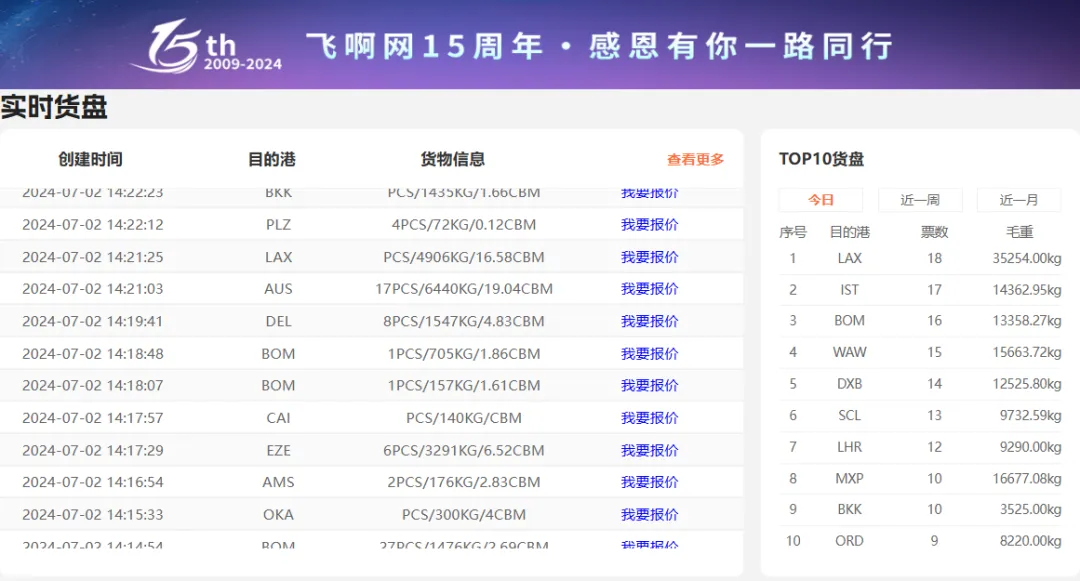Click LHR in the TOP10 list

[849, 447]
